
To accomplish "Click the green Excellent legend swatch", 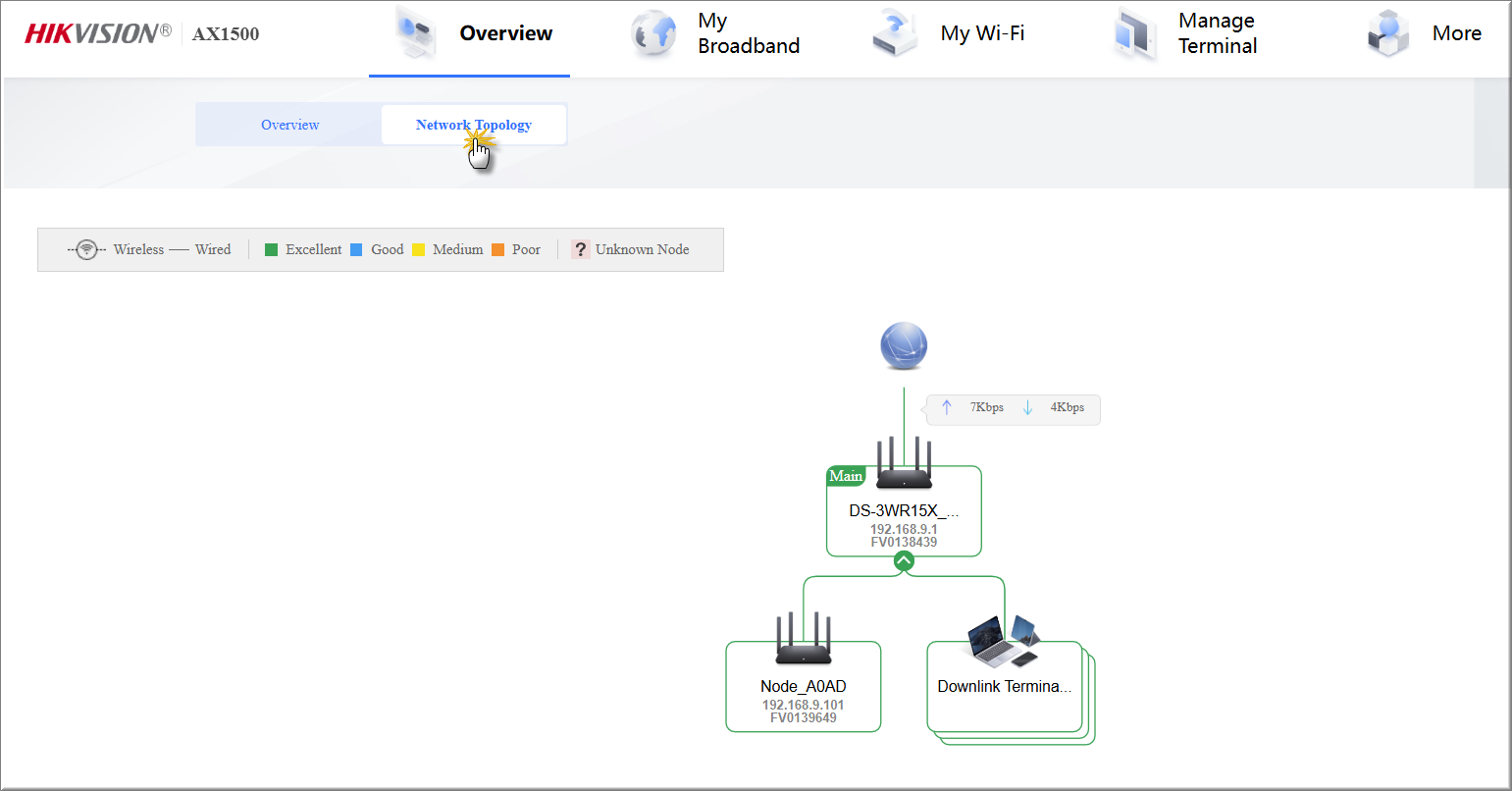I will click(x=272, y=250).
